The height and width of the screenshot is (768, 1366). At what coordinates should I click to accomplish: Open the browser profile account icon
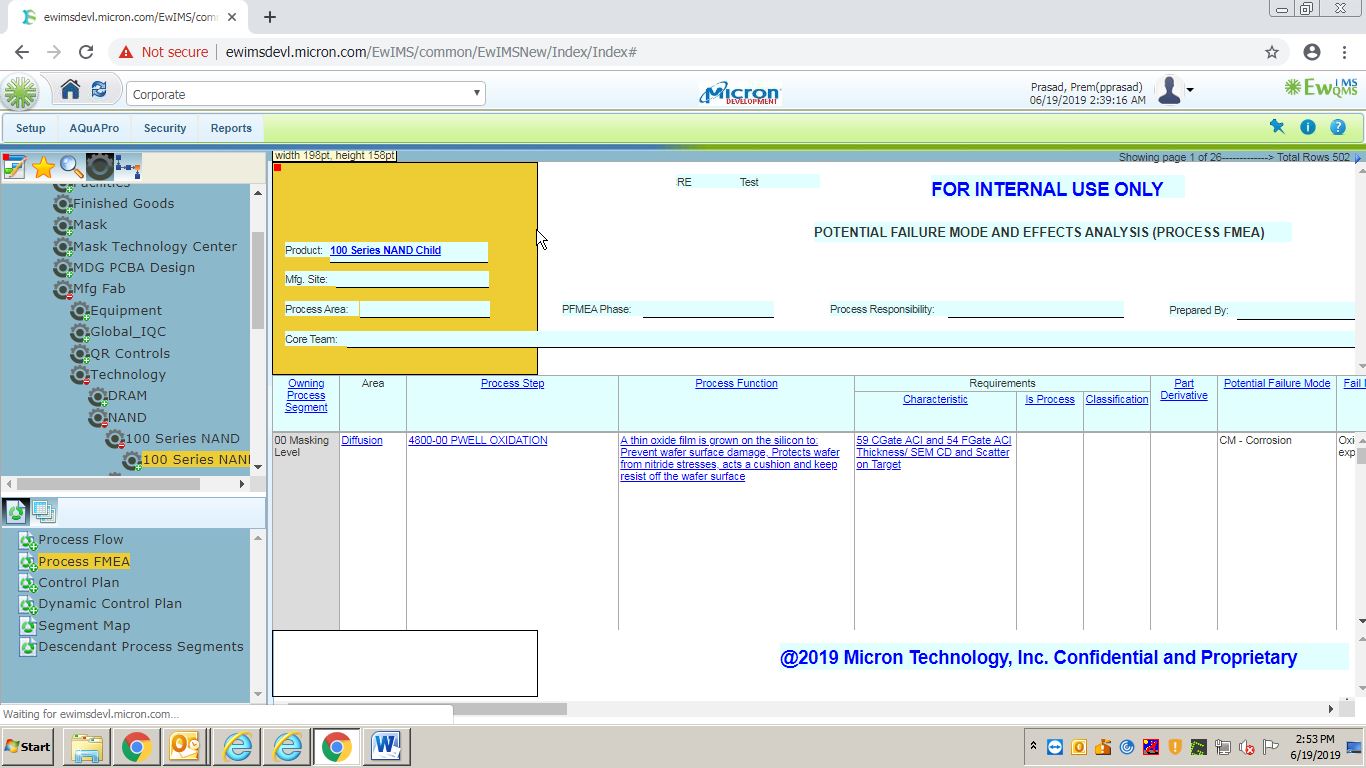point(1312,52)
